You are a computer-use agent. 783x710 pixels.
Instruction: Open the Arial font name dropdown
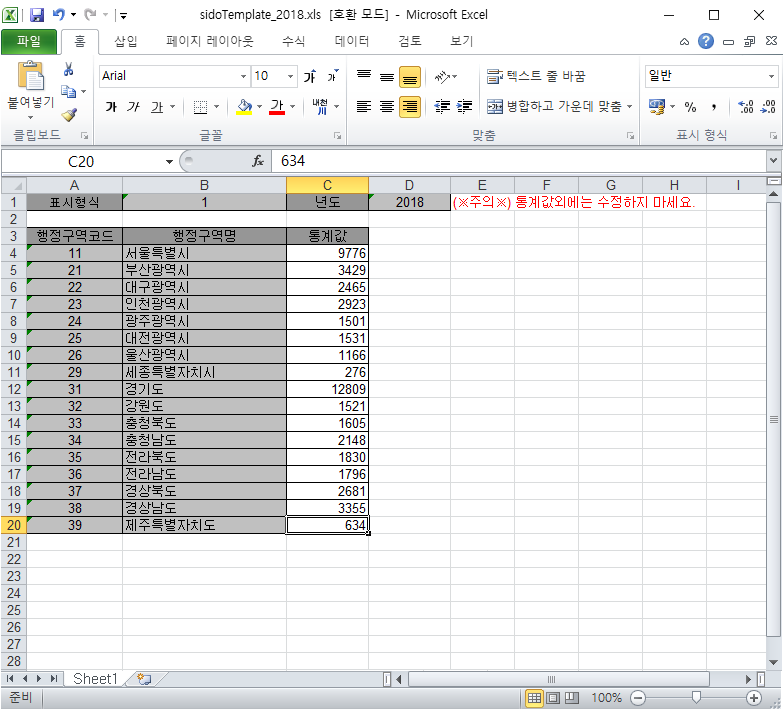[x=243, y=77]
